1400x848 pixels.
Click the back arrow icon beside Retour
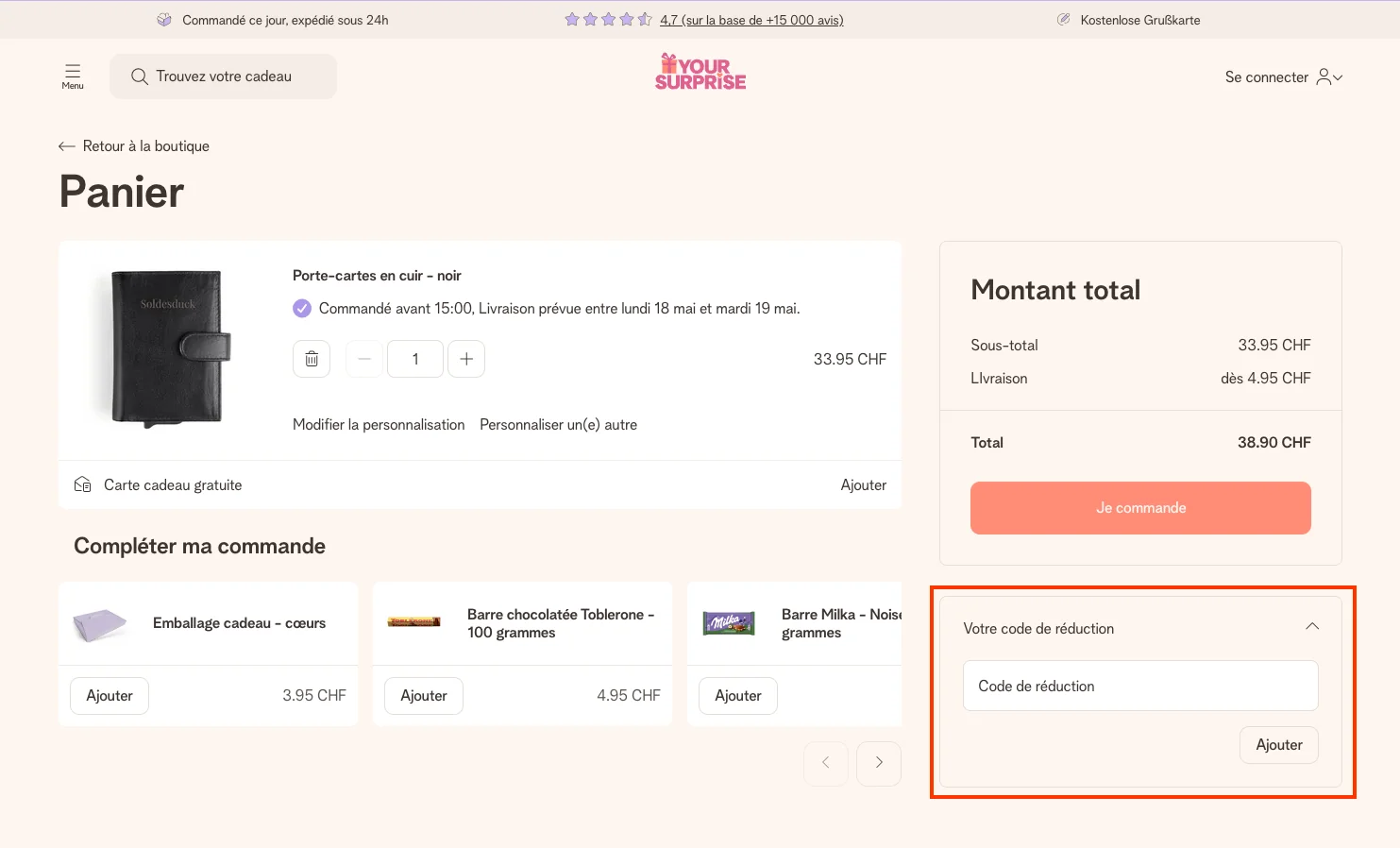pos(66,146)
